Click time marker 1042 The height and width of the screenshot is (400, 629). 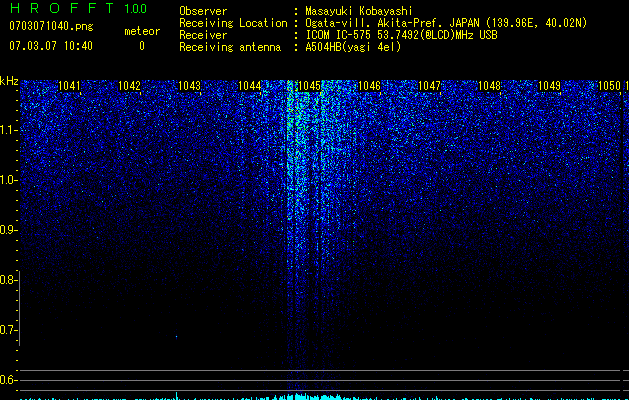(130, 86)
